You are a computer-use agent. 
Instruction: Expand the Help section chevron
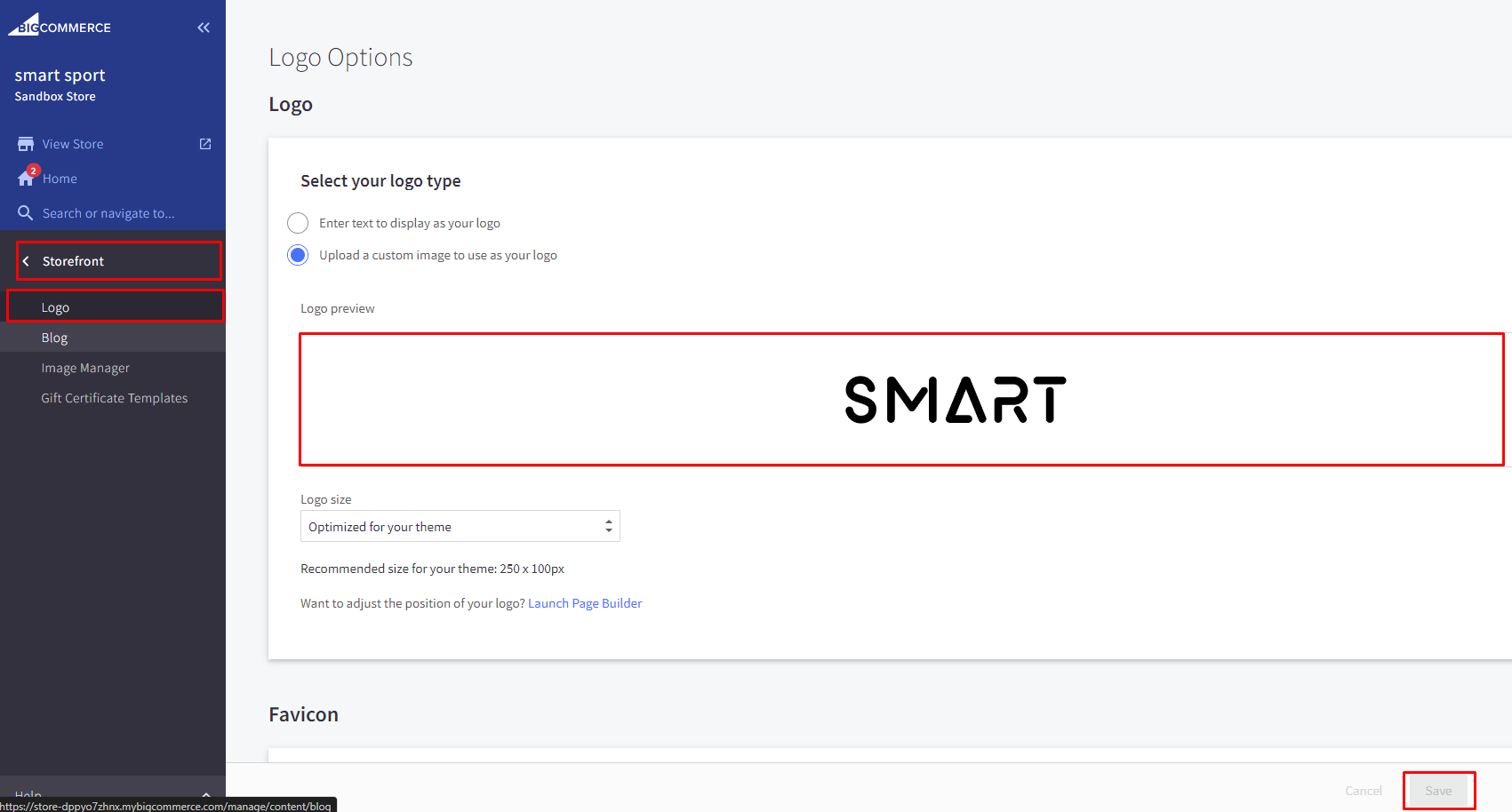[x=206, y=793]
